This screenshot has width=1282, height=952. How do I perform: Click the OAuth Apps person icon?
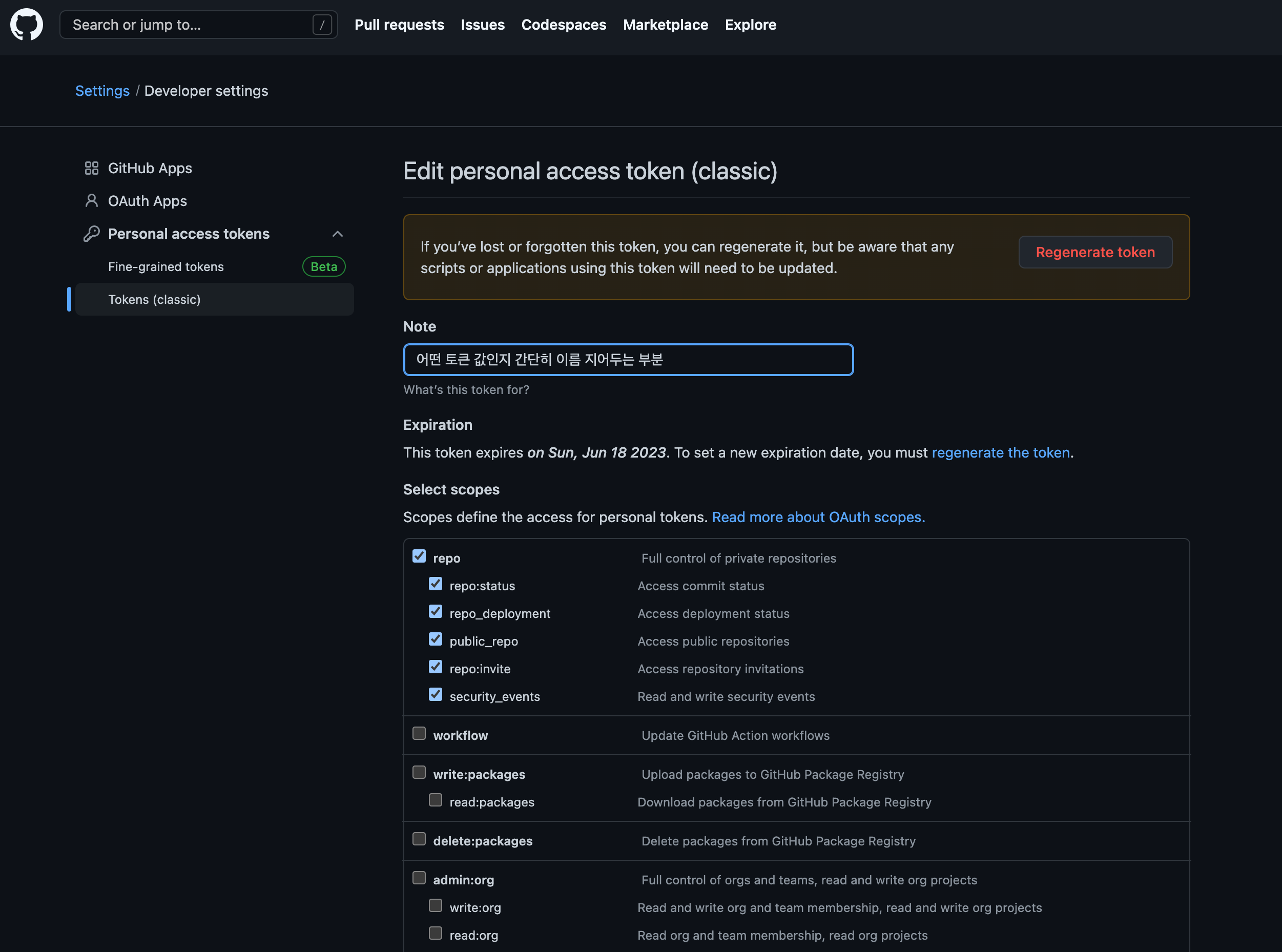pos(91,201)
